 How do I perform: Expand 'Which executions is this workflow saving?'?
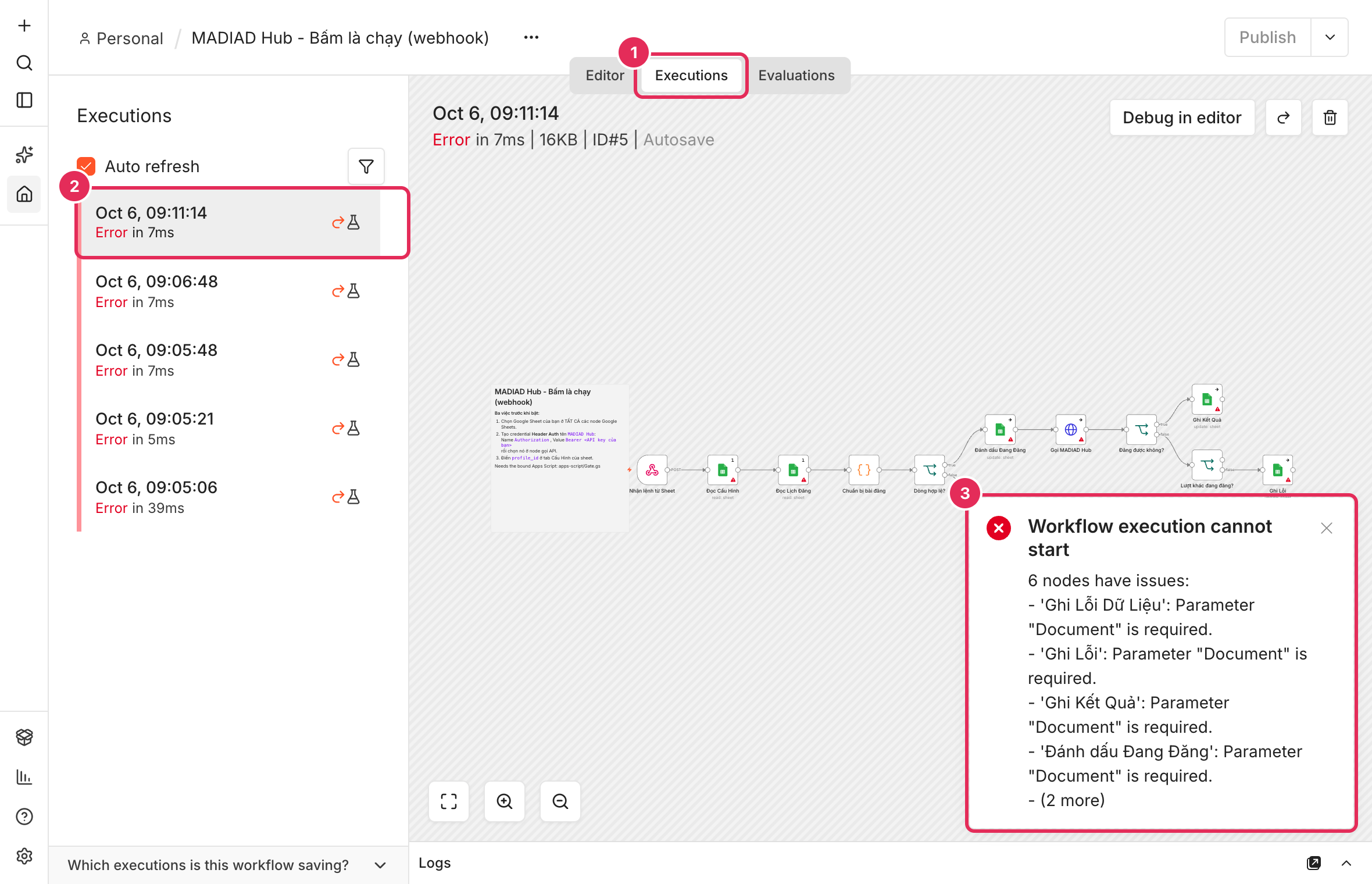click(228, 865)
